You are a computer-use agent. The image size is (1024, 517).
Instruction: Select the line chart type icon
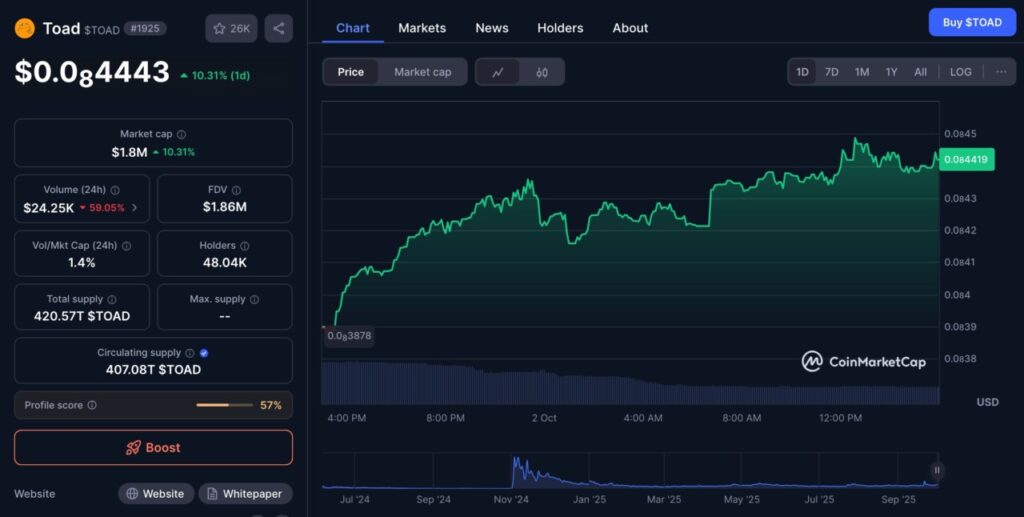point(498,72)
